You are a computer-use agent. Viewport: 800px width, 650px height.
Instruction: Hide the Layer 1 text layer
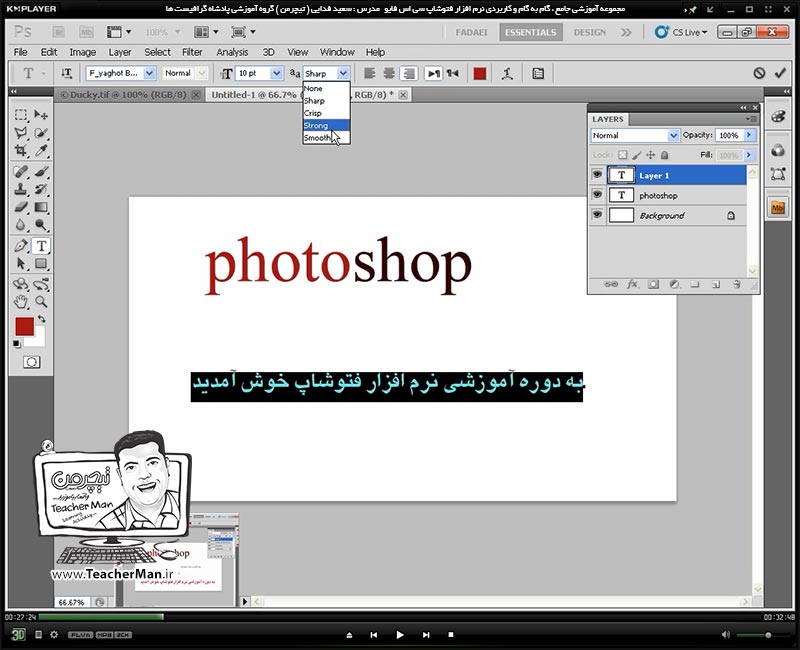click(x=597, y=175)
